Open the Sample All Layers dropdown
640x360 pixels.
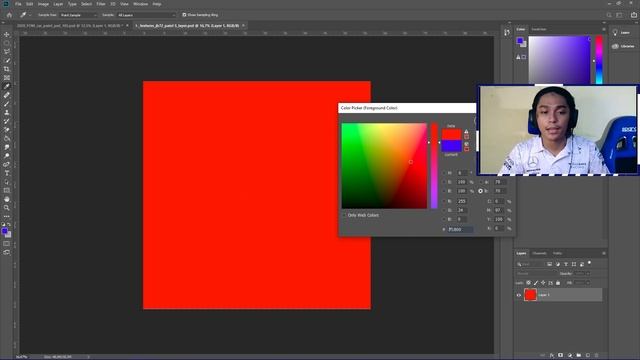[146, 15]
